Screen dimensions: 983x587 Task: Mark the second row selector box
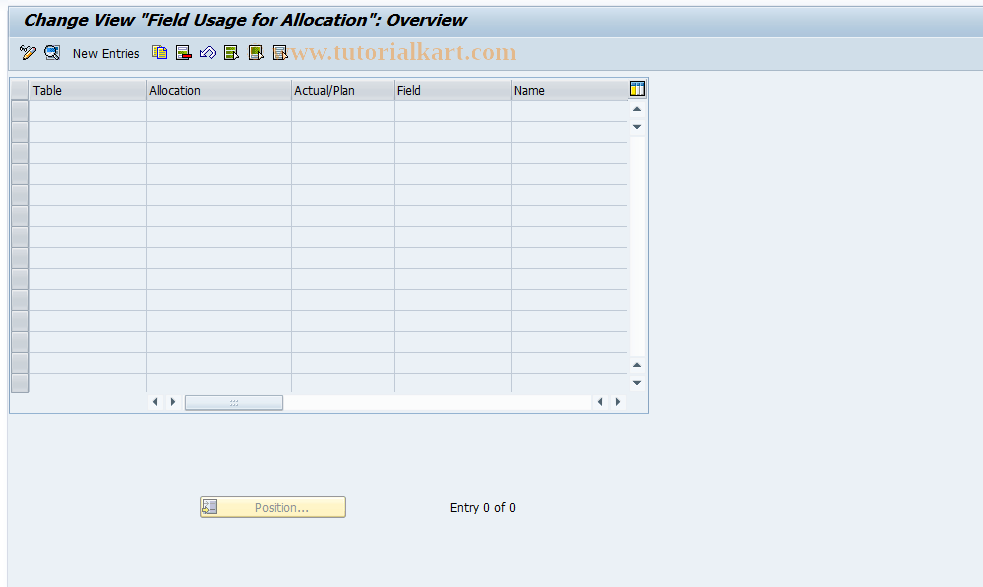(x=19, y=132)
